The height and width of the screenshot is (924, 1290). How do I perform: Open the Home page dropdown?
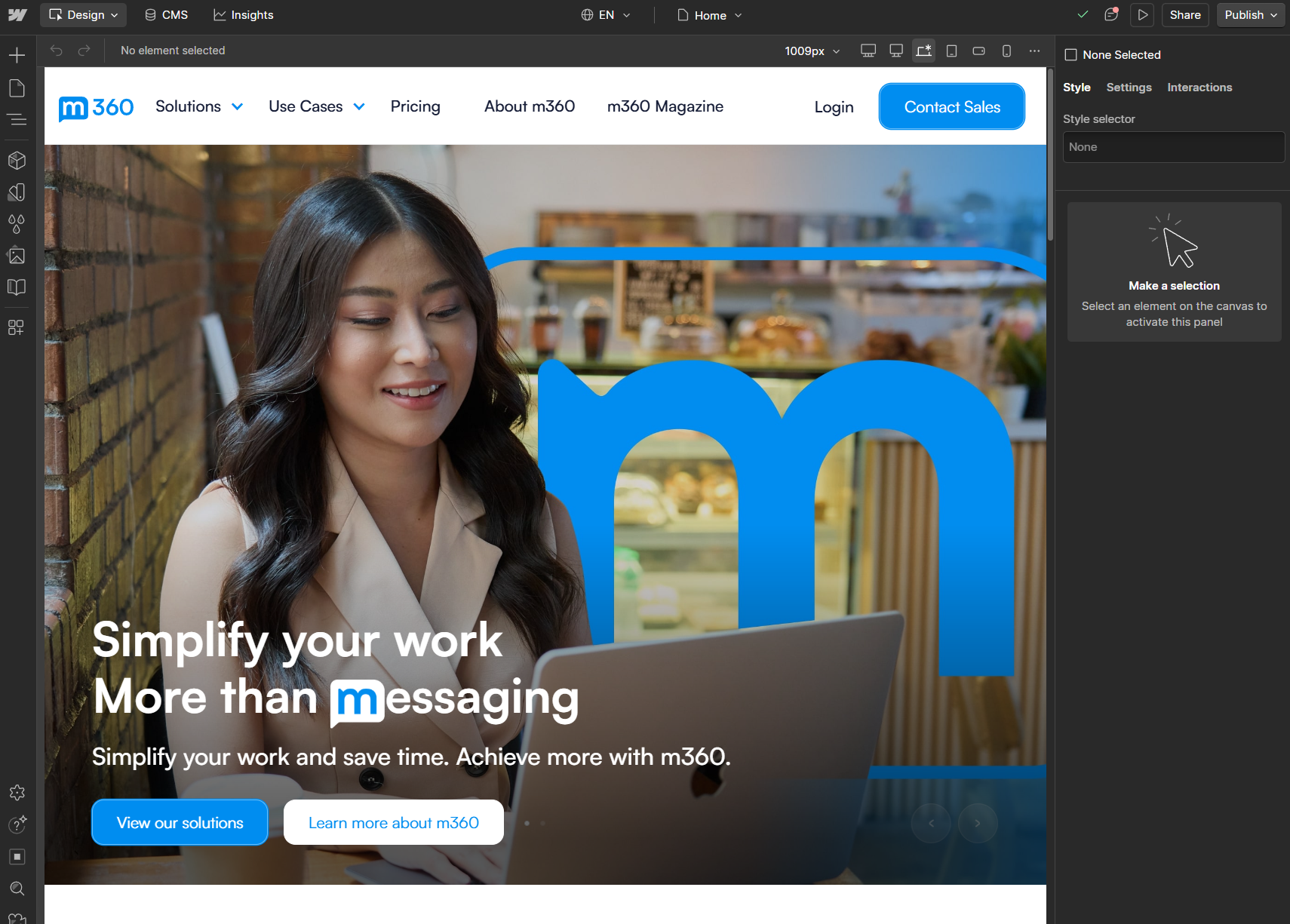coord(710,15)
